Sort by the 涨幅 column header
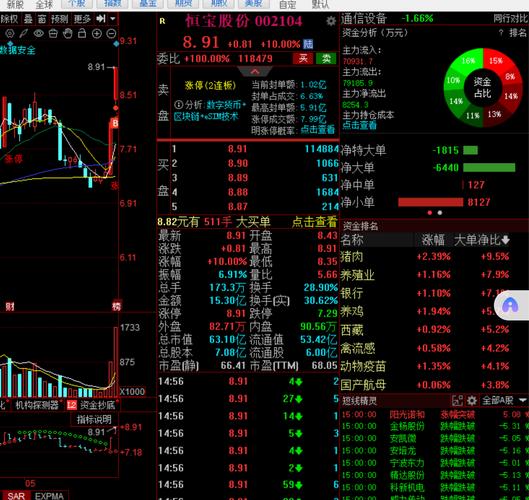This screenshot has width=529, height=500. point(433,240)
